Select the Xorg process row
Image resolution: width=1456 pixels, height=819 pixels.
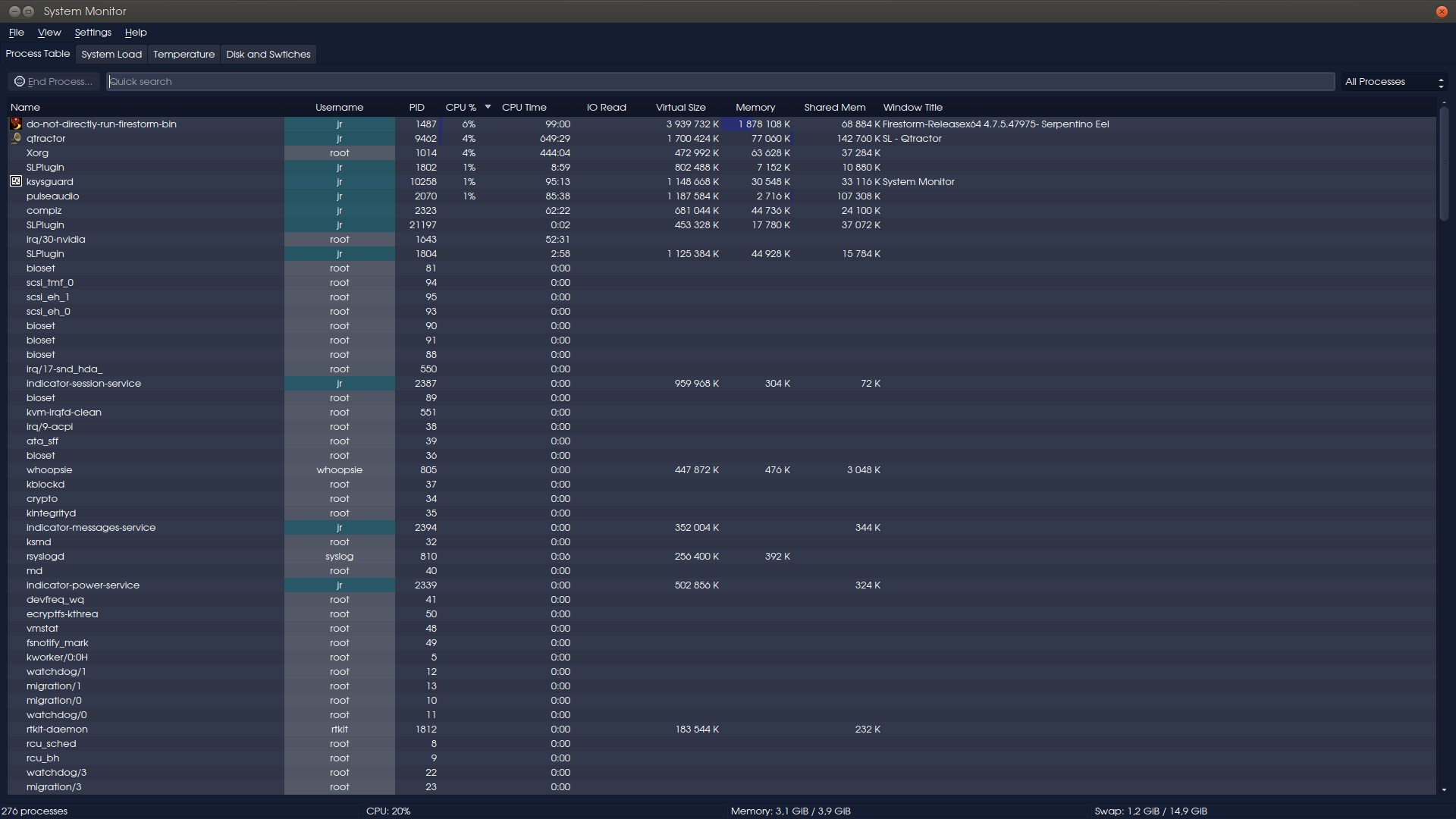click(x=722, y=152)
